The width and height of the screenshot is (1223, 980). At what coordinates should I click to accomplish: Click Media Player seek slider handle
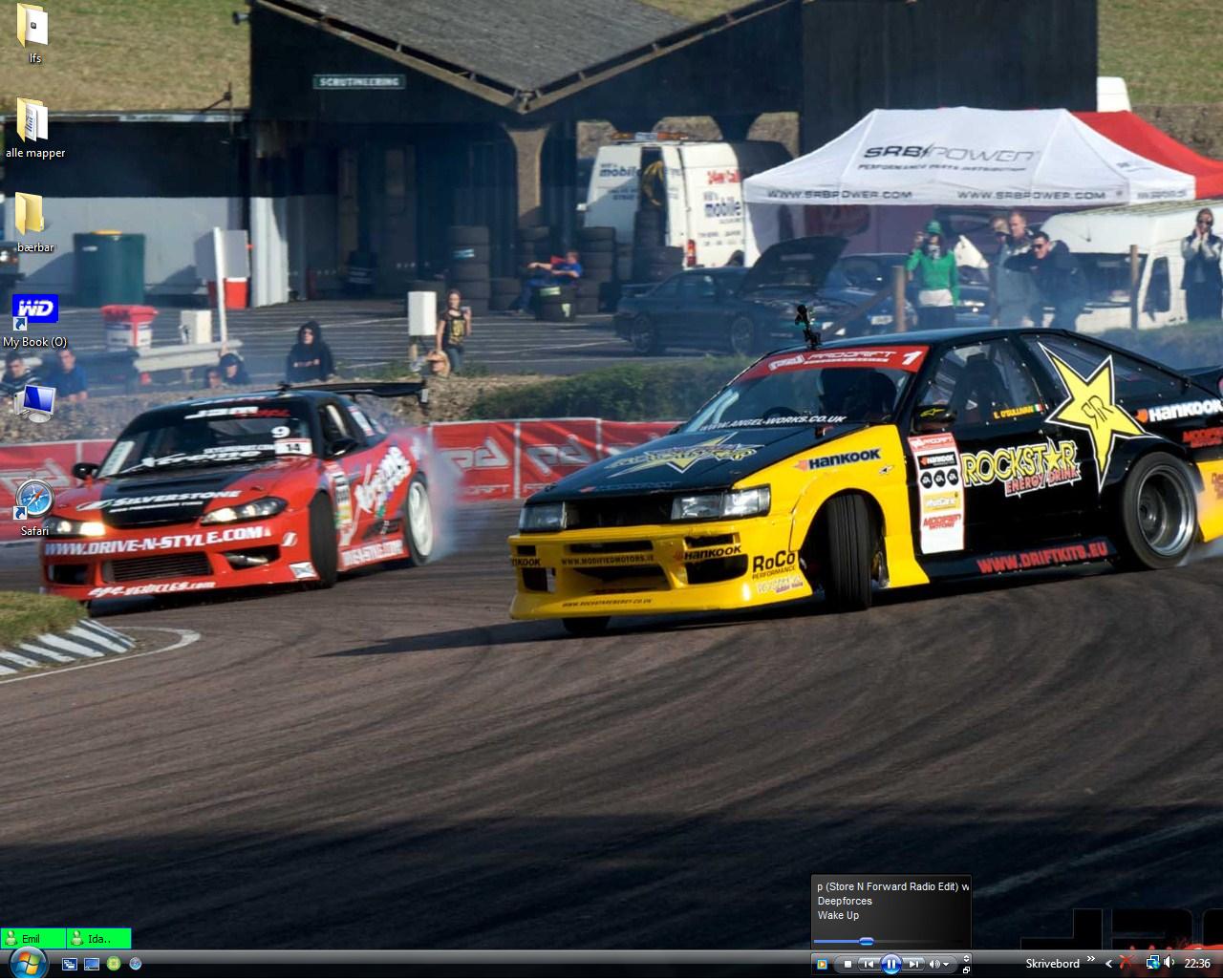pyautogui.click(x=867, y=942)
